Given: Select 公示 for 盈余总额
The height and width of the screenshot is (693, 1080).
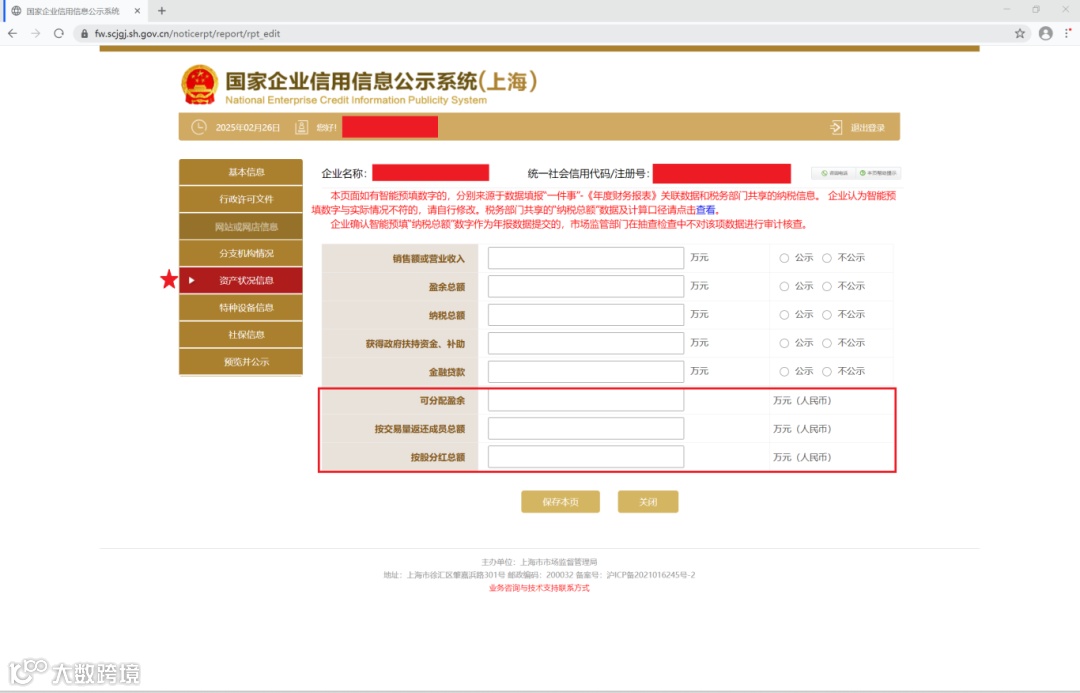Looking at the screenshot, I should (x=784, y=287).
